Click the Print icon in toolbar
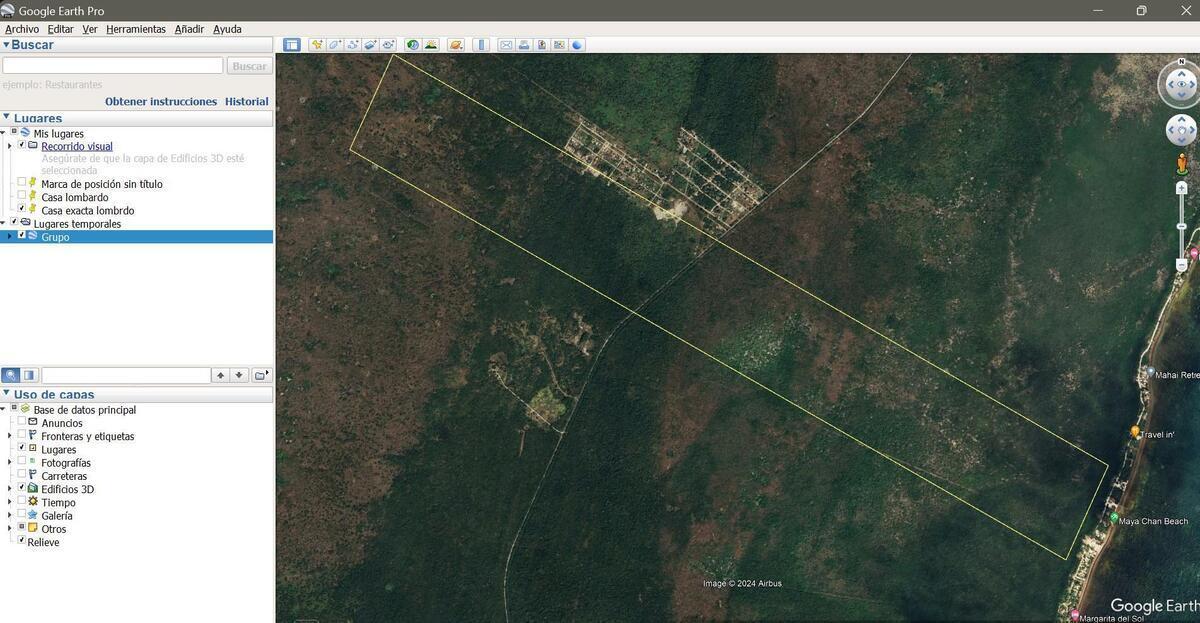The width and height of the screenshot is (1200, 623). click(524, 45)
